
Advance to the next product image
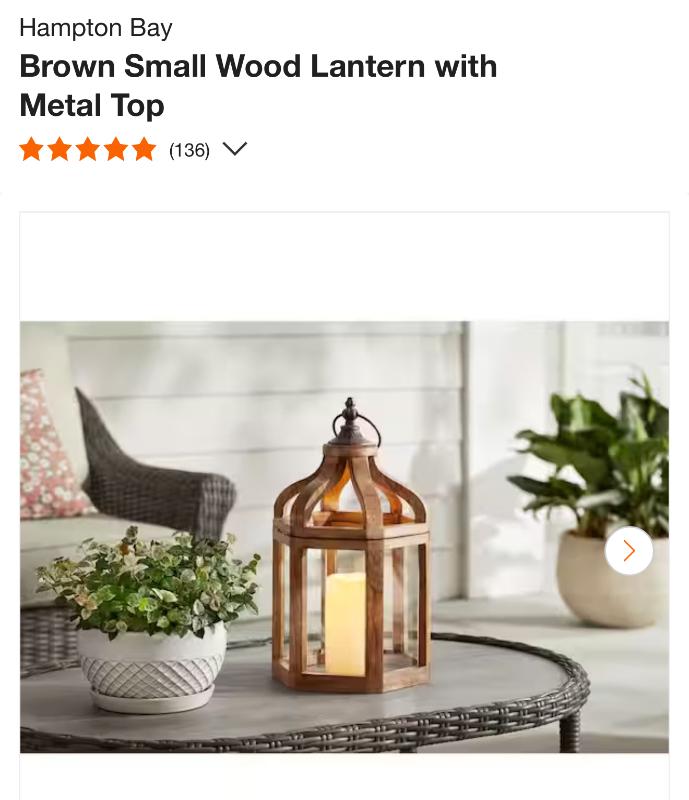click(629, 551)
